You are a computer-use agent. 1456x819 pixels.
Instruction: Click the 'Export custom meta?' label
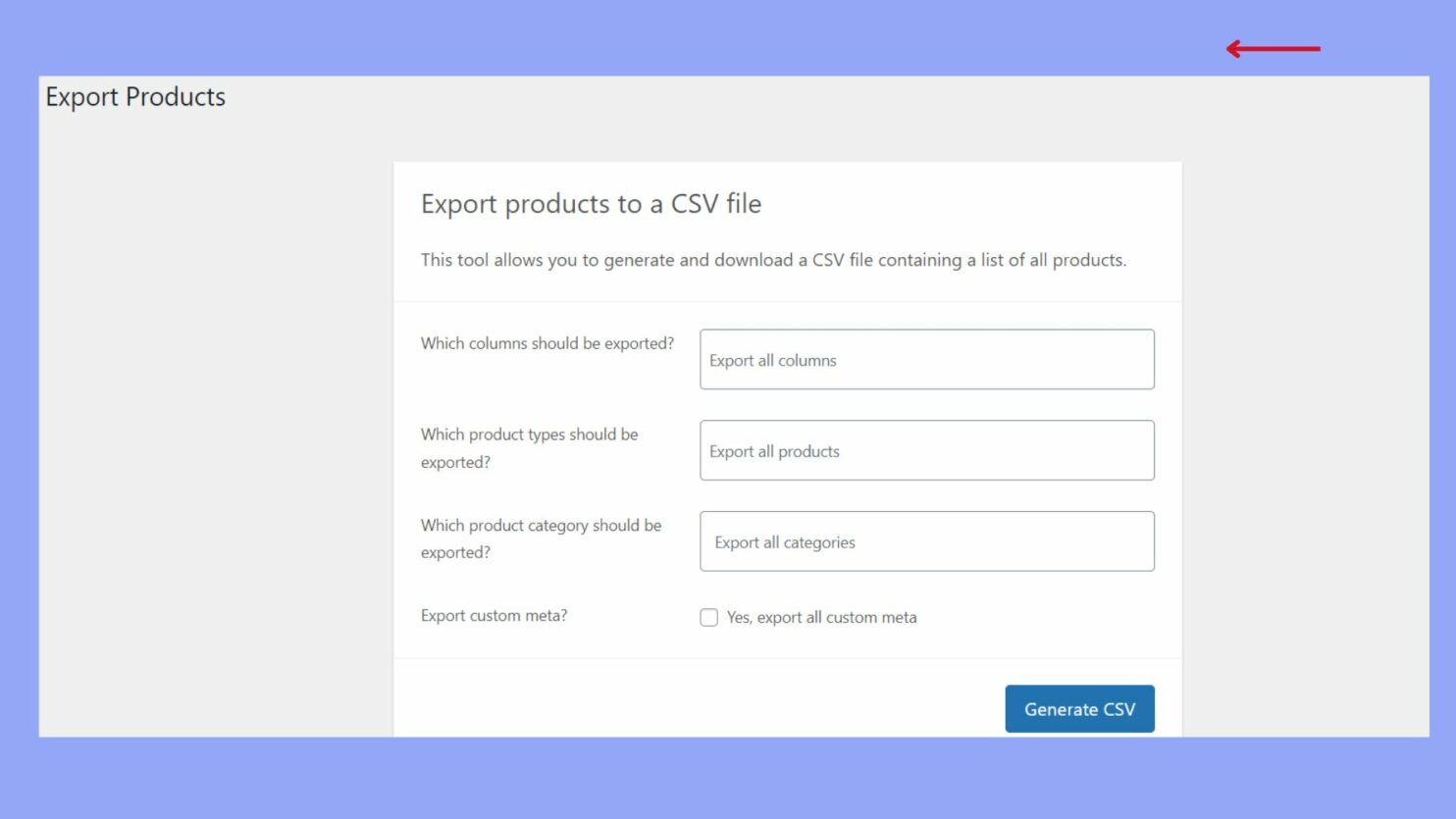click(x=494, y=616)
